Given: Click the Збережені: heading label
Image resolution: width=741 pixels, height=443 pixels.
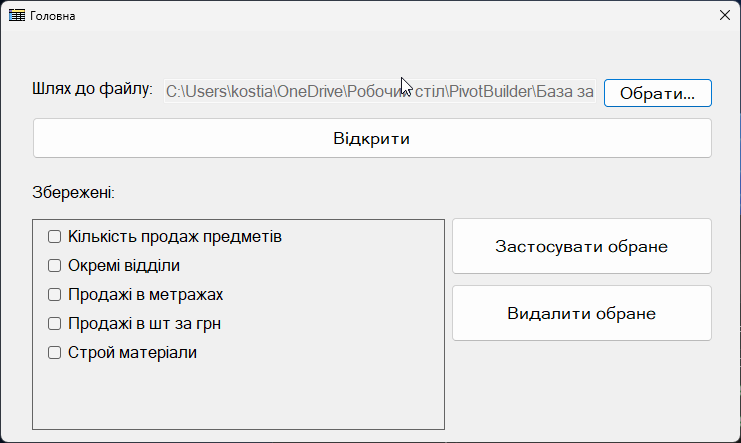Looking at the screenshot, I should [x=74, y=193].
